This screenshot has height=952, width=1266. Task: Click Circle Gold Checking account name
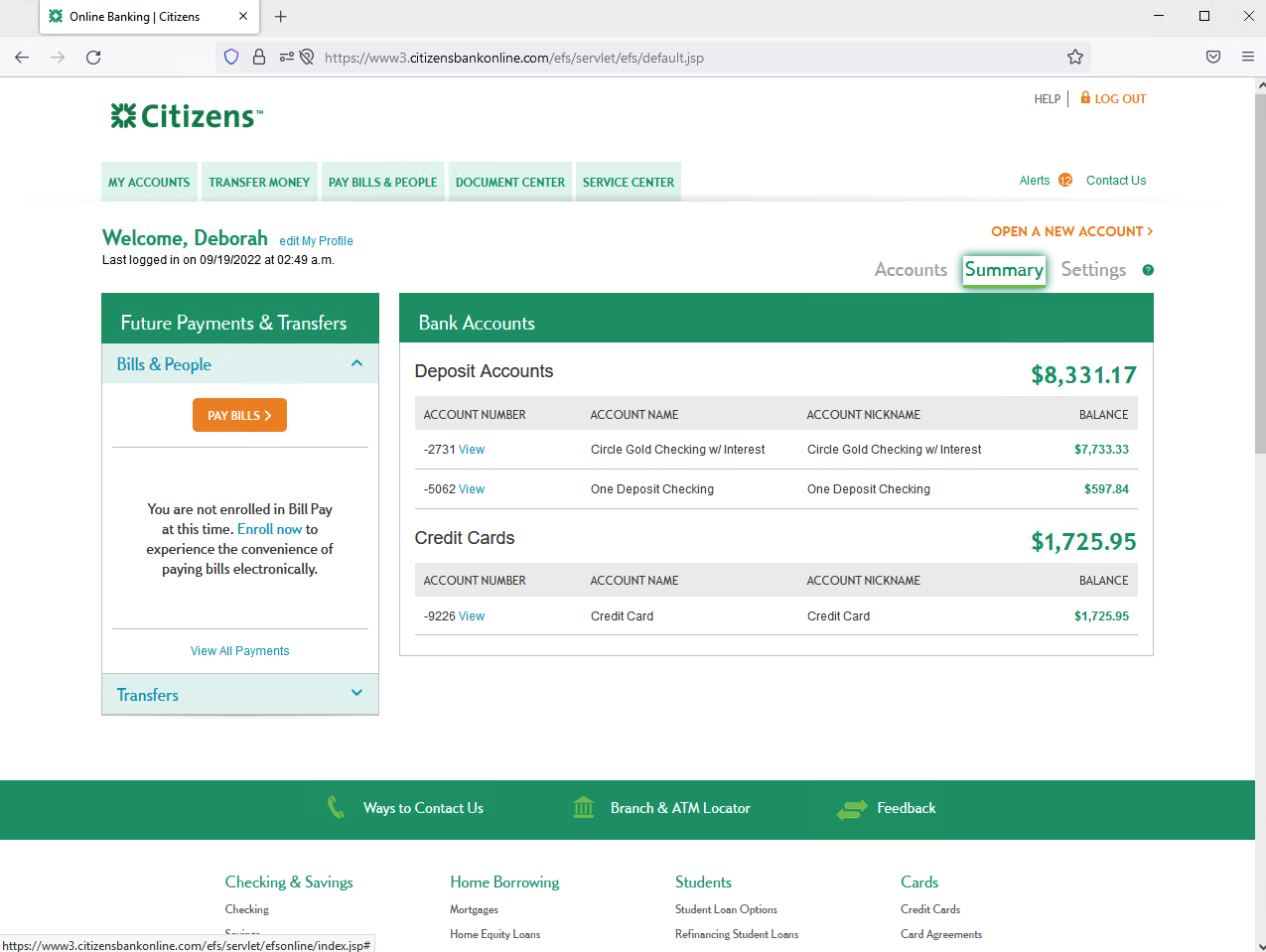[x=677, y=450]
